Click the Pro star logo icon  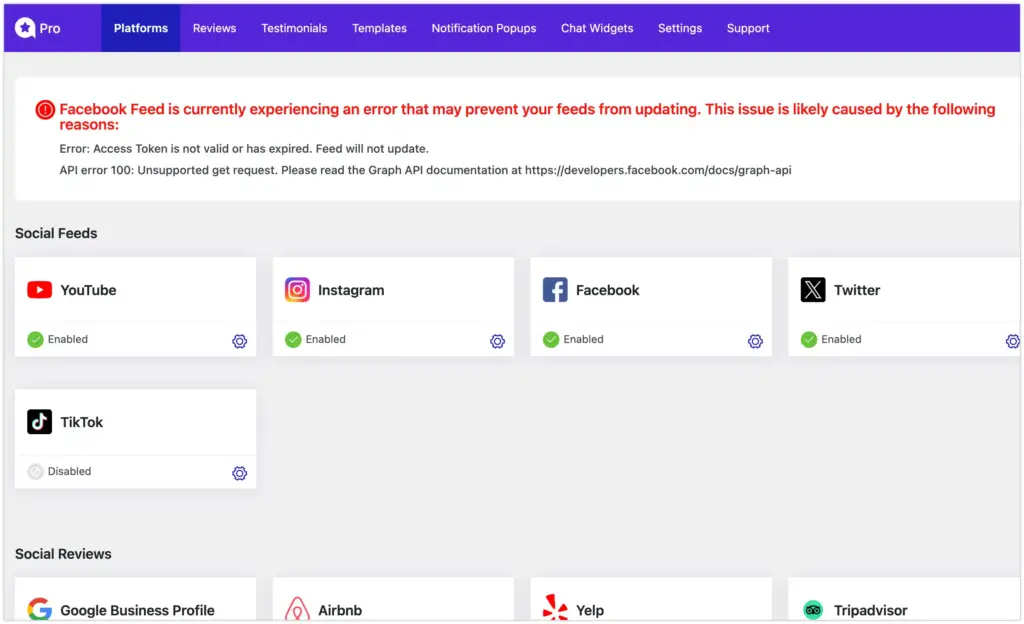tap(25, 28)
